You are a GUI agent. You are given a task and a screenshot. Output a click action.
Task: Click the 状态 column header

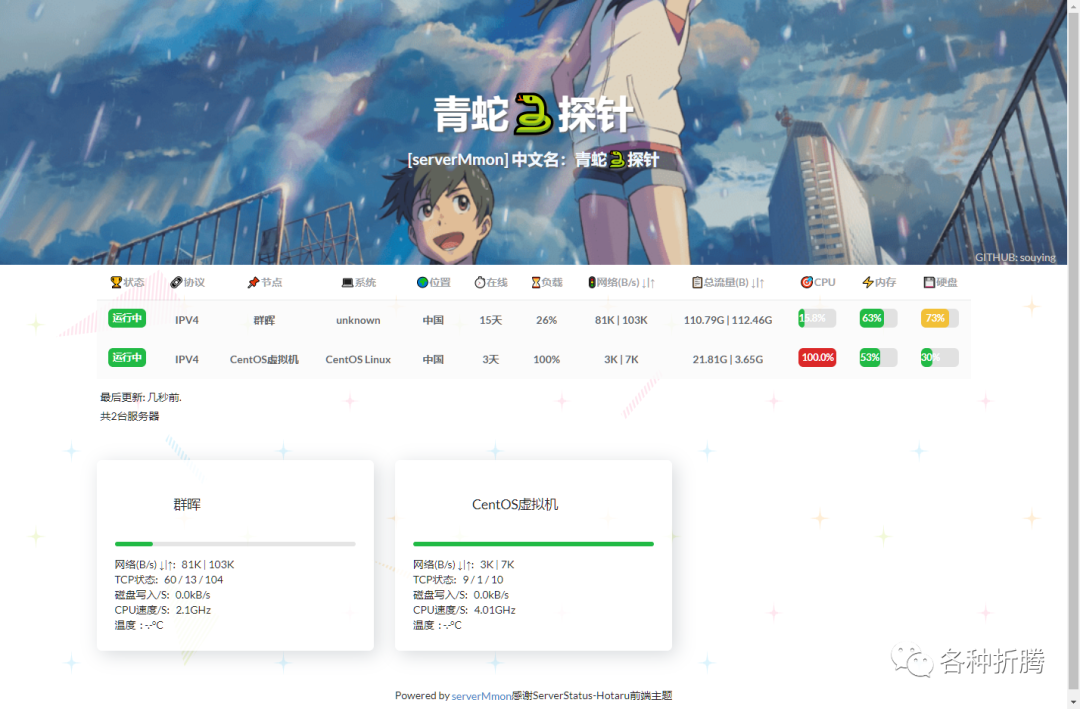click(x=127, y=282)
